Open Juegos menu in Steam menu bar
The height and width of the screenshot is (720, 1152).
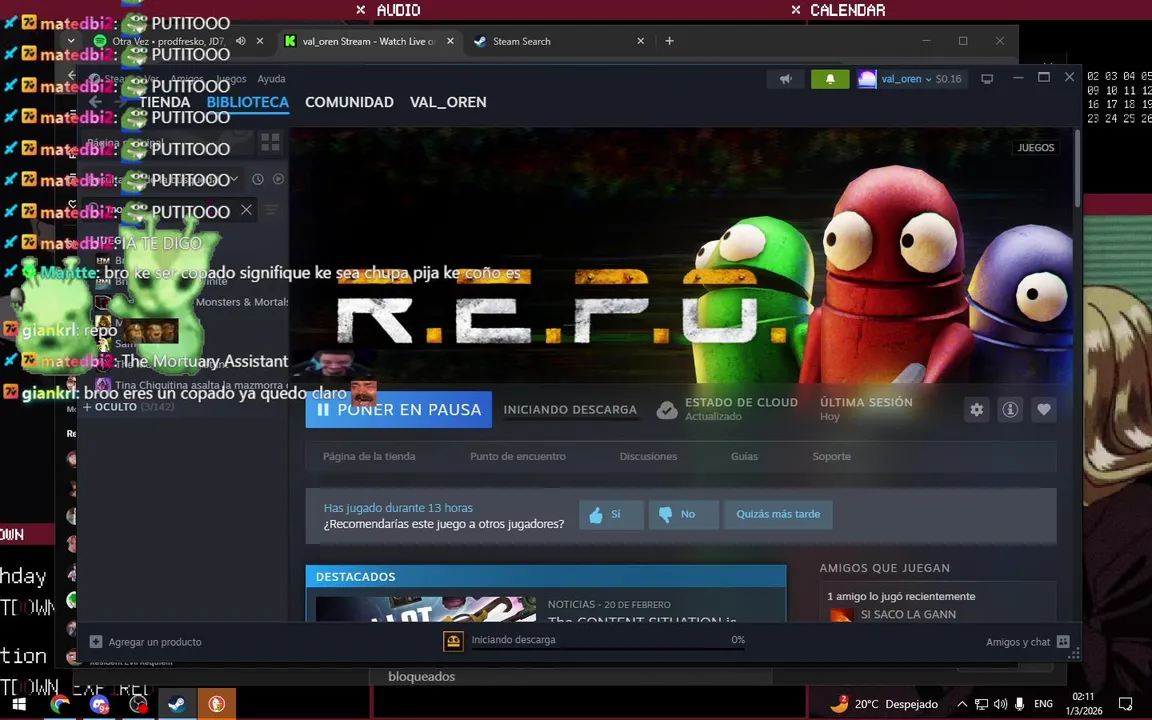click(x=231, y=79)
